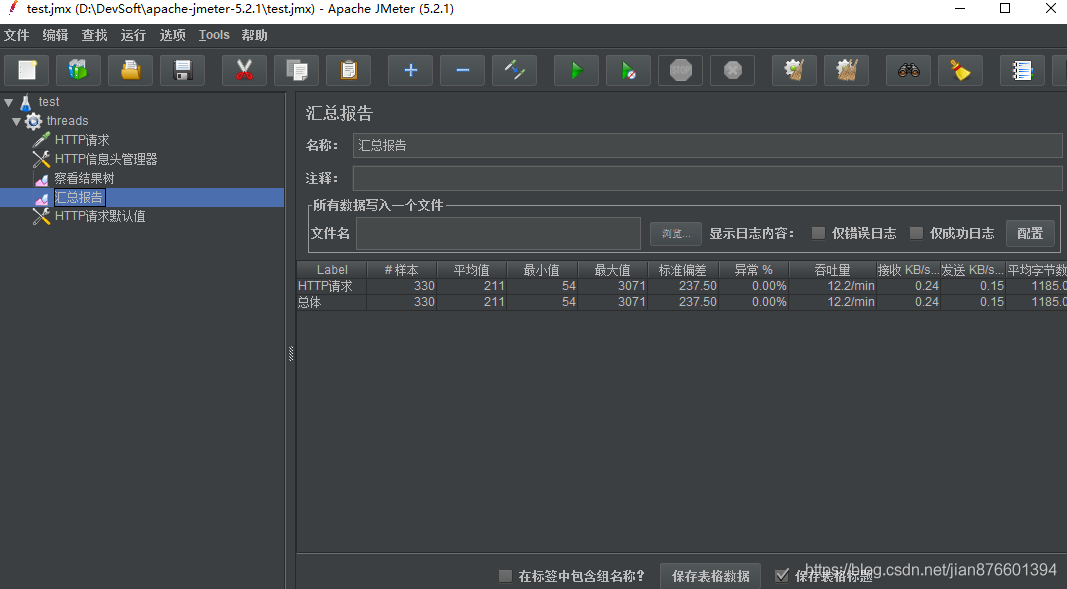Open search with binoculars icon
Viewport: 1067px width, 589px height.
[x=908, y=70]
